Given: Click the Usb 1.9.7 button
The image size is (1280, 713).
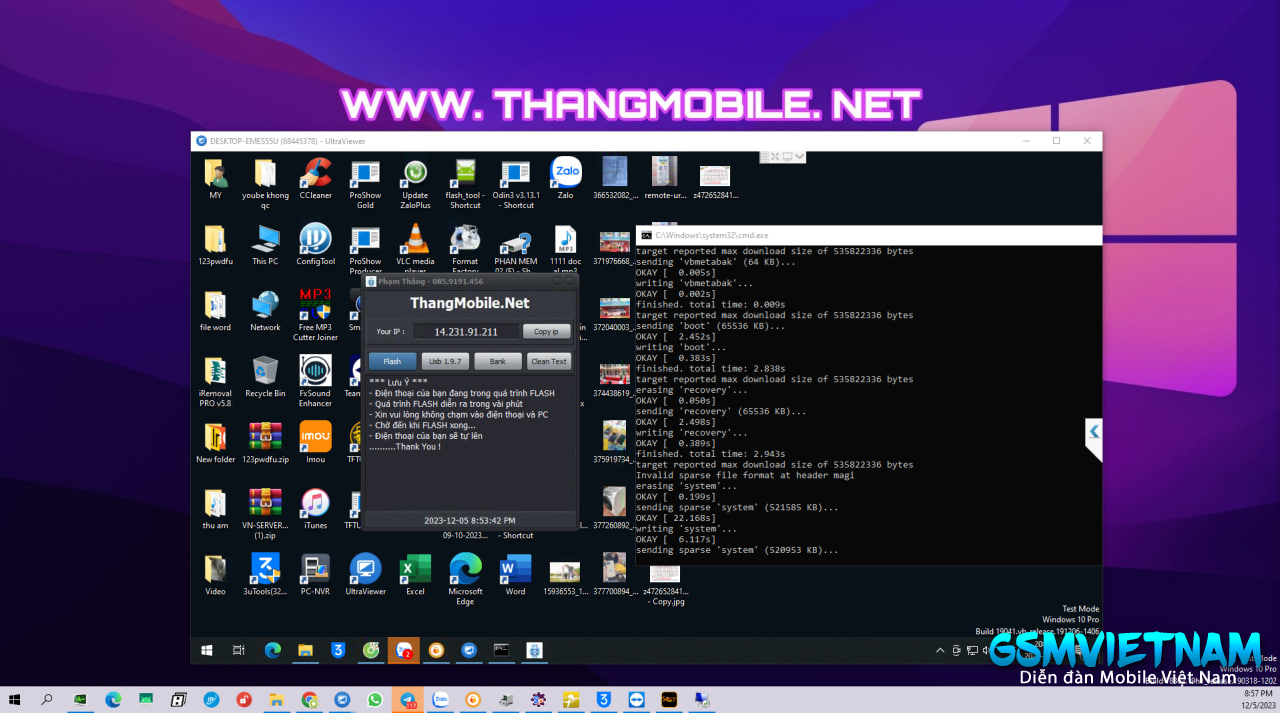Looking at the screenshot, I should pos(445,361).
